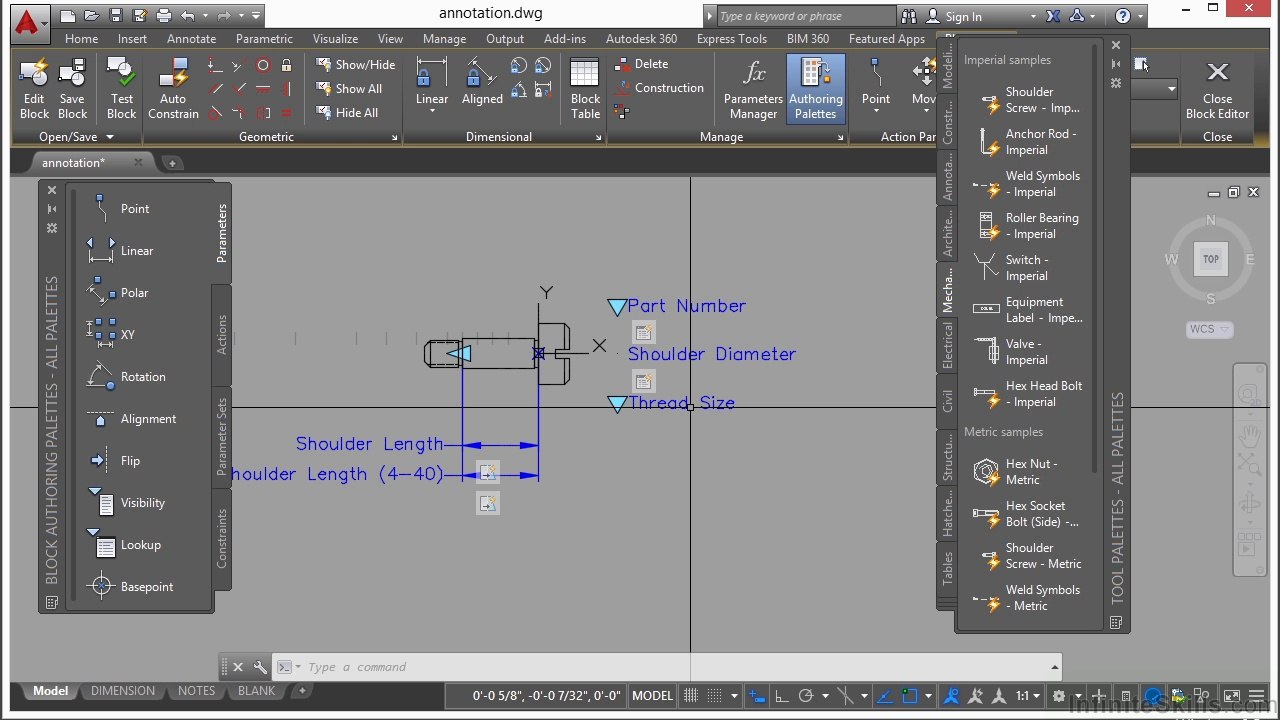
Task: Close the annotation drawing file tab
Action: point(138,162)
